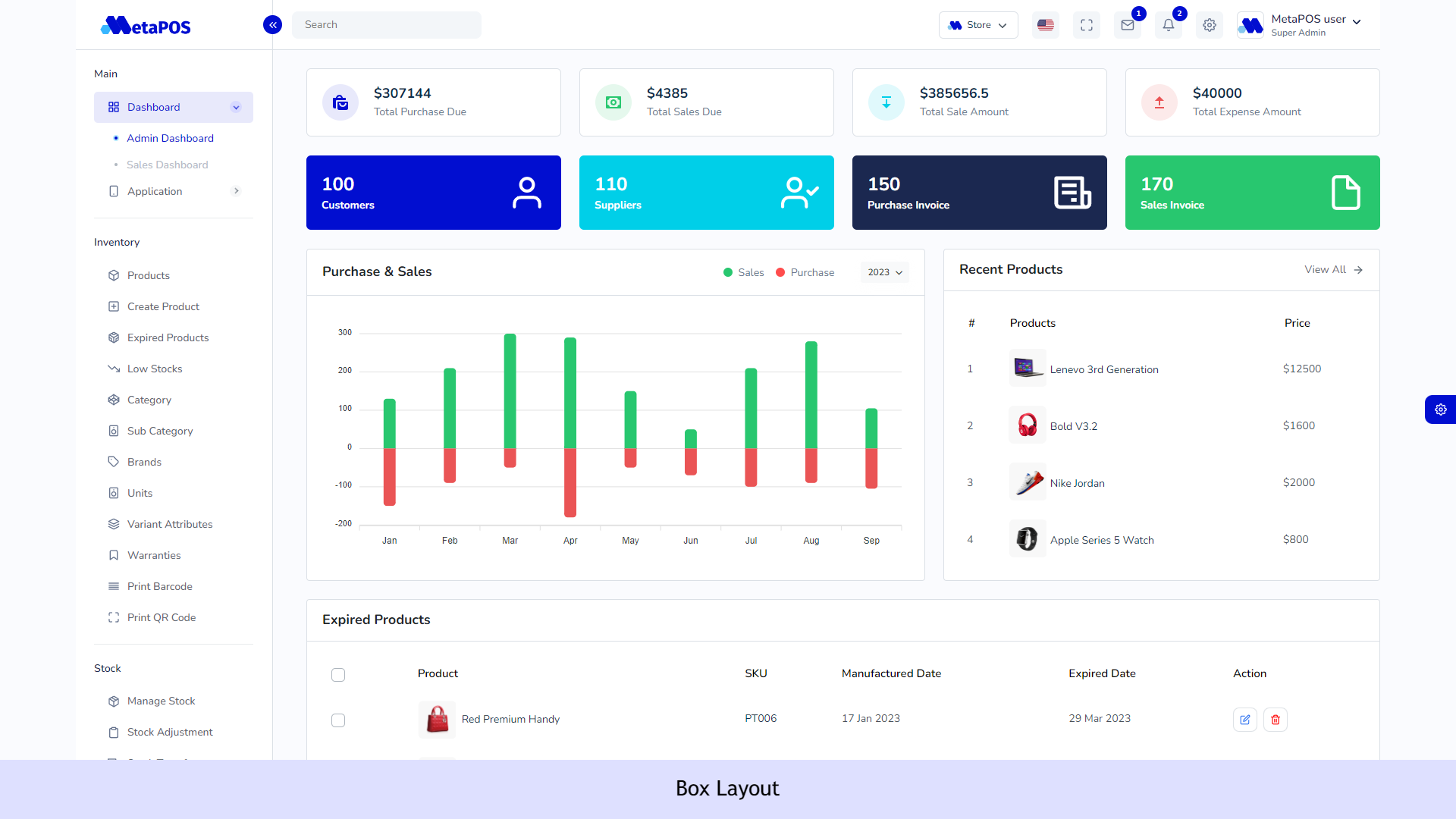Toggle the Sales series in chart legend
The image size is (1456, 819).
tap(744, 272)
